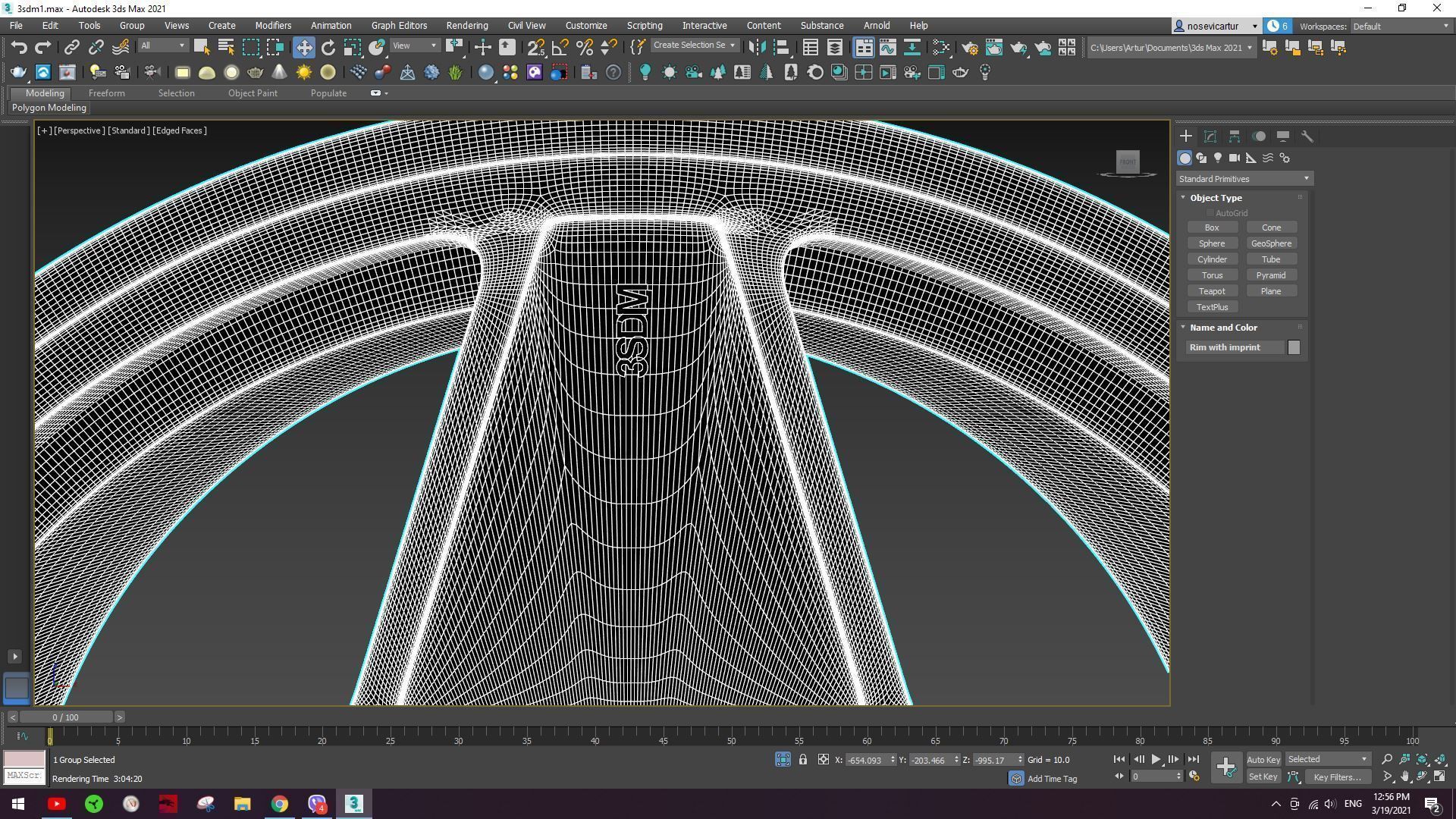Open the Key Filters dialog

pos(1337,777)
